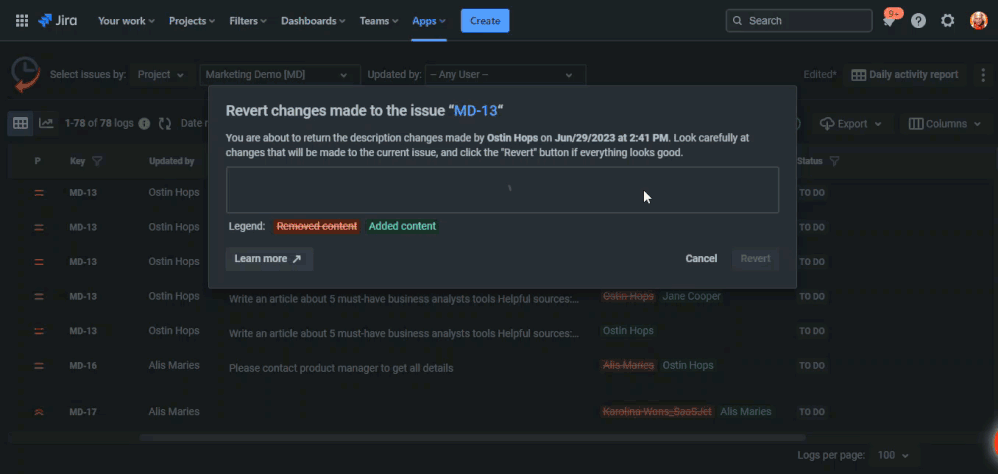This screenshot has height=474, width=998.
Task: Click Alis Maries in the MD-16 row
Action: (174, 365)
